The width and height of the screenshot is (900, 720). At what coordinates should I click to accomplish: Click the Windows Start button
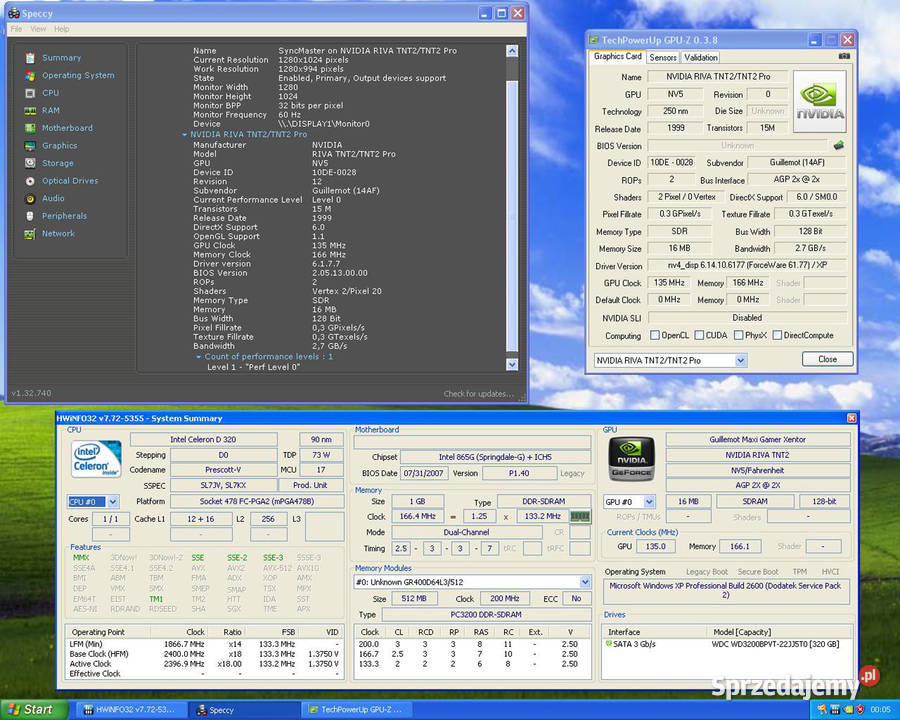(33, 710)
